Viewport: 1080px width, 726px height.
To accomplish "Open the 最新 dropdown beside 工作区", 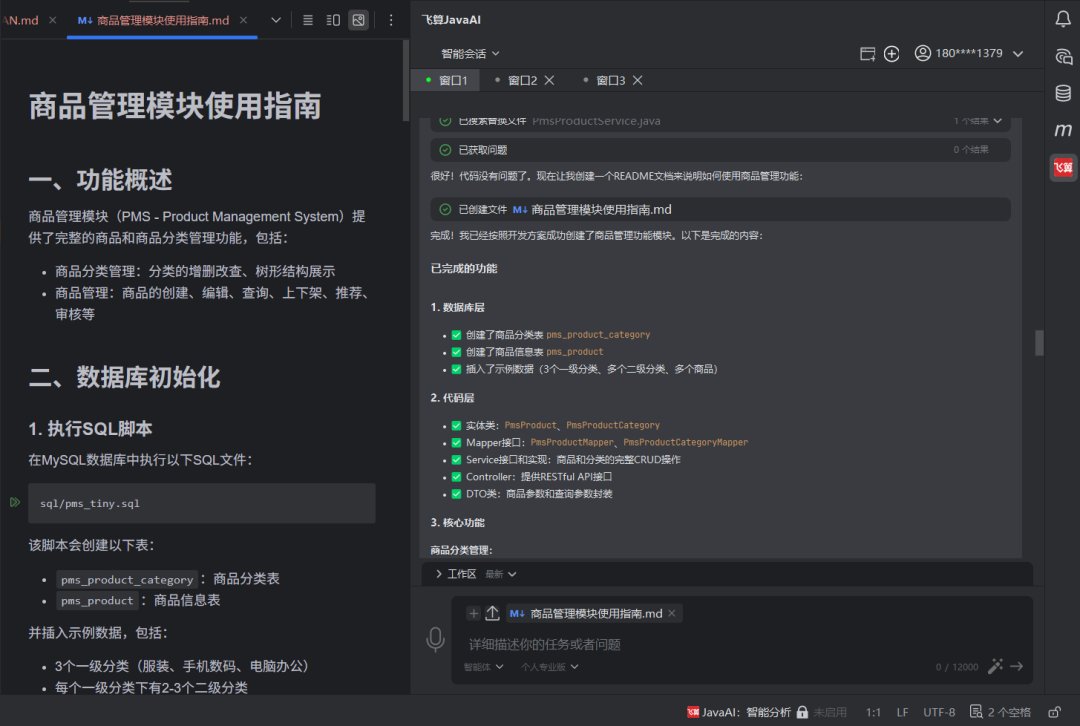I will (501, 574).
